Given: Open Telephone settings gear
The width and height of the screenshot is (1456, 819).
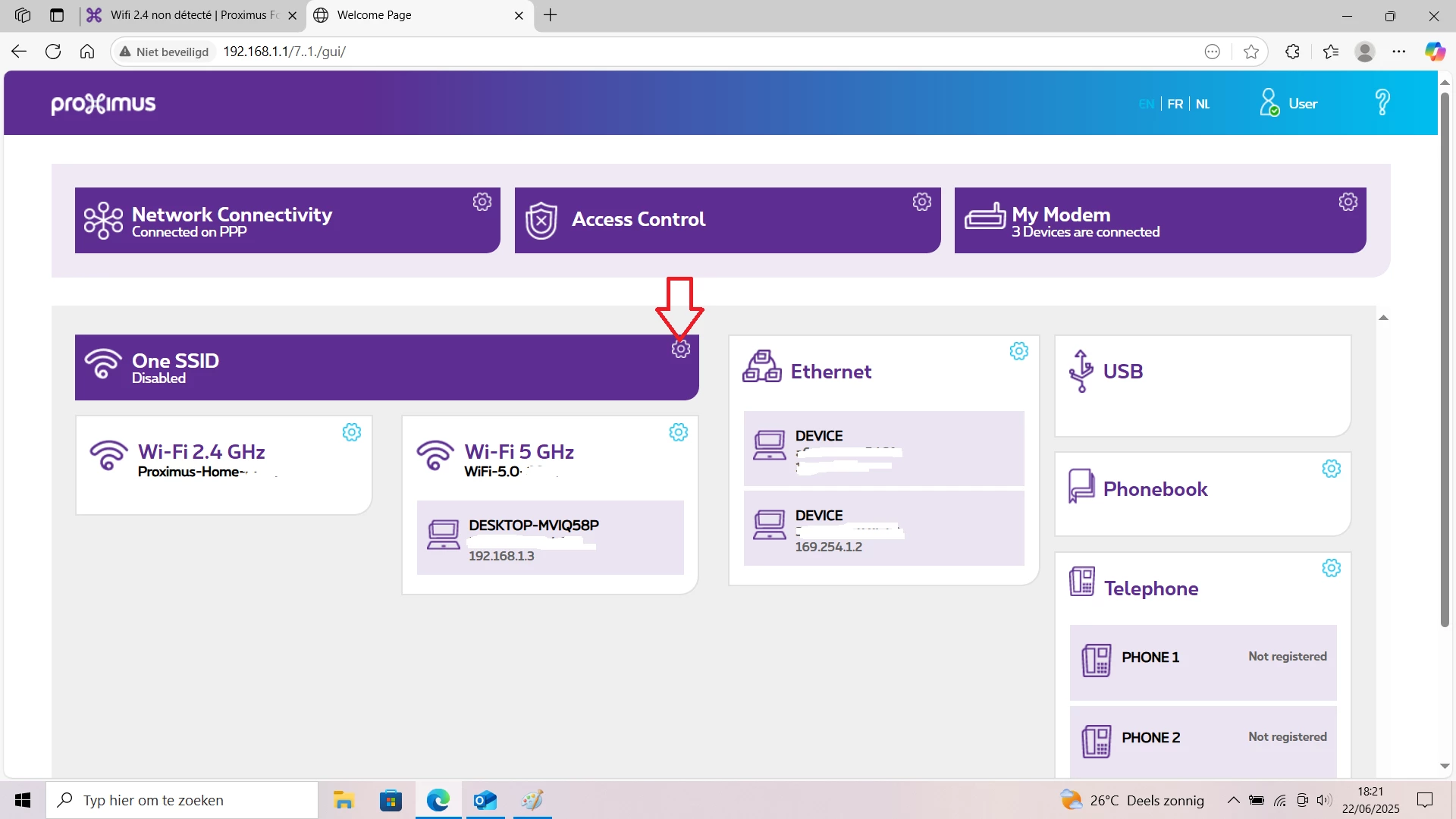Looking at the screenshot, I should tap(1332, 568).
